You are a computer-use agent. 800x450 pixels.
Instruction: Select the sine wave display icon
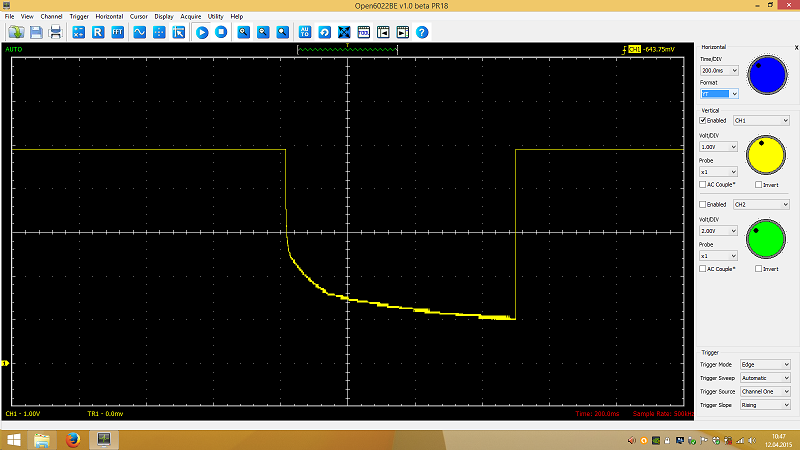coord(139,32)
